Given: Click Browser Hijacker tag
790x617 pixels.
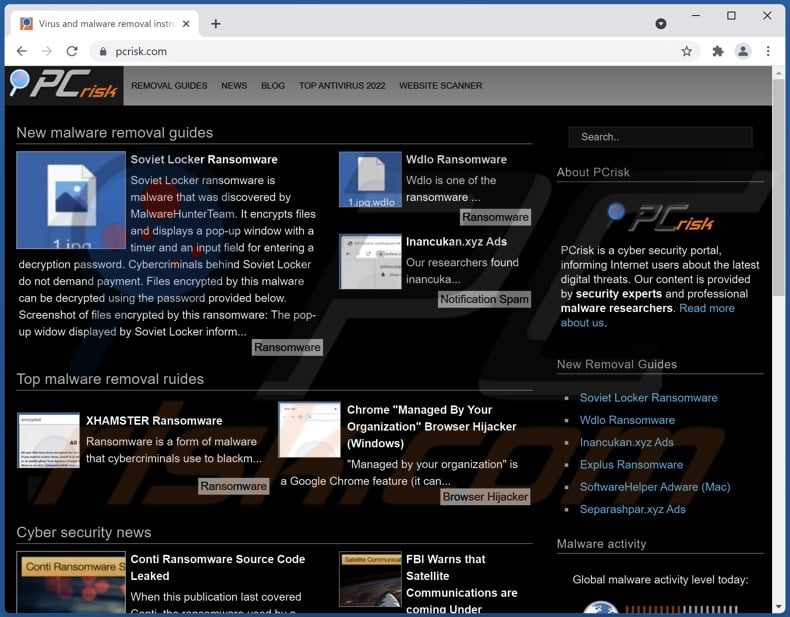Looking at the screenshot, I should 485,497.
